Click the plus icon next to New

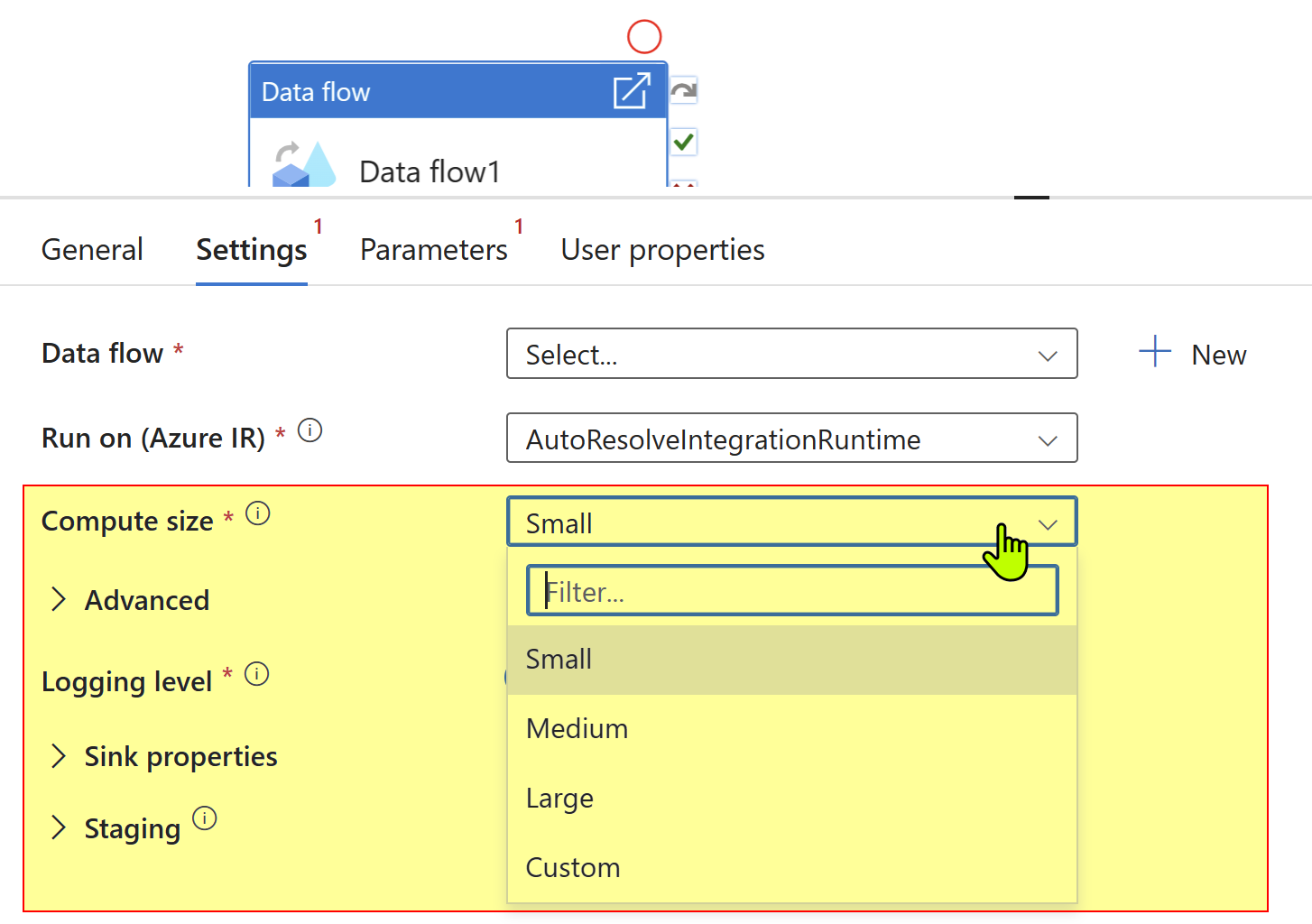pos(1154,353)
